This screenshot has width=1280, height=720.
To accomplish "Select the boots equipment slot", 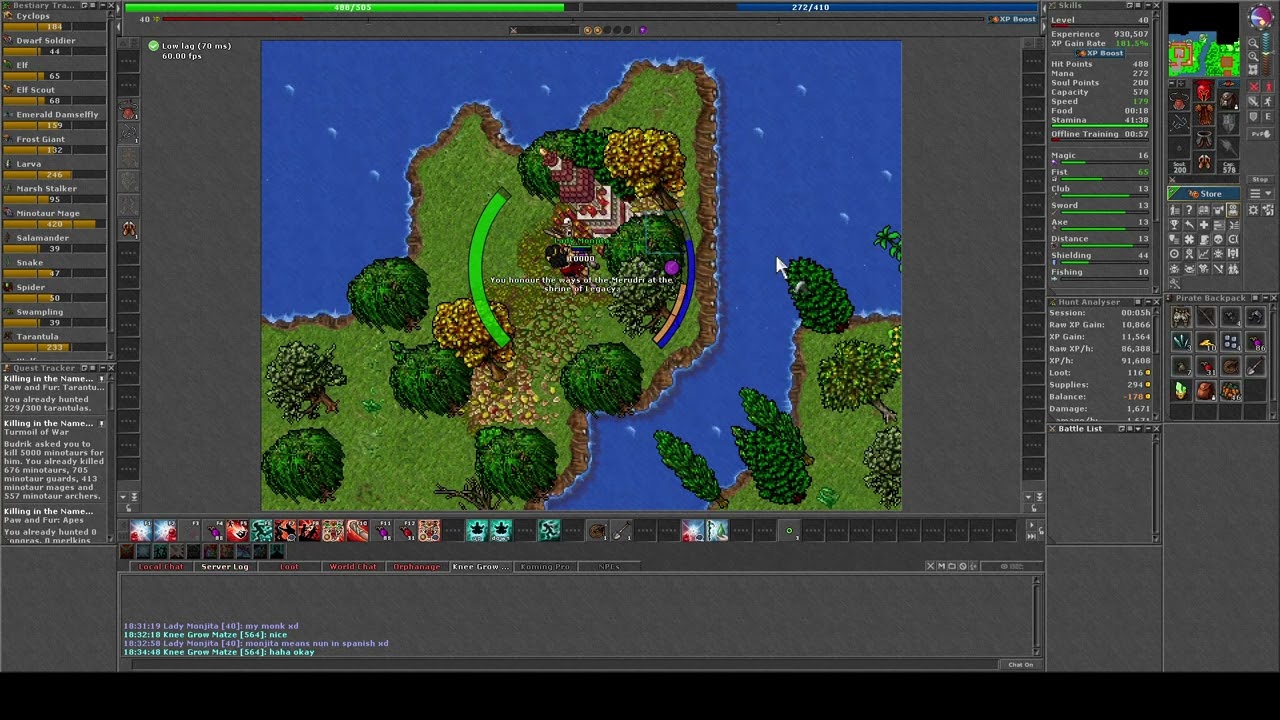I will pyautogui.click(x=1204, y=161).
